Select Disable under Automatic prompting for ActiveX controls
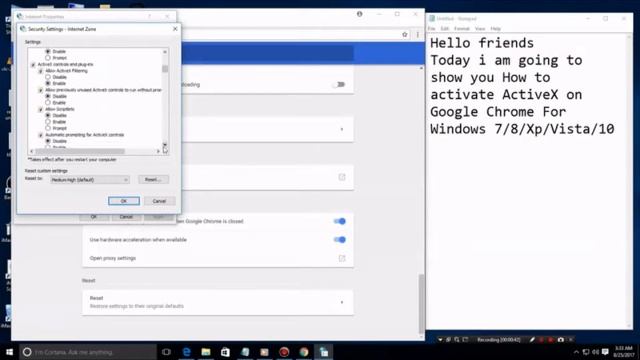The image size is (640, 360). point(48,141)
